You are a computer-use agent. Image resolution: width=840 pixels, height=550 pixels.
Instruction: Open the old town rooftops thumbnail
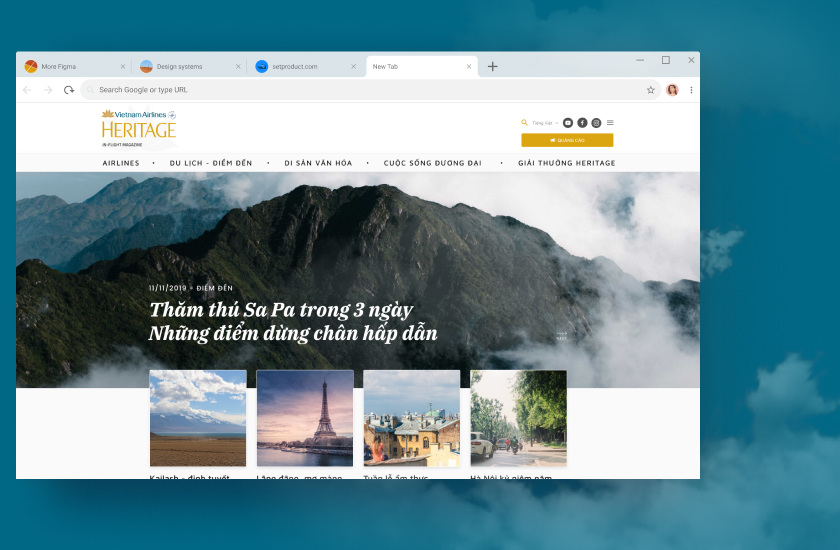tap(411, 418)
